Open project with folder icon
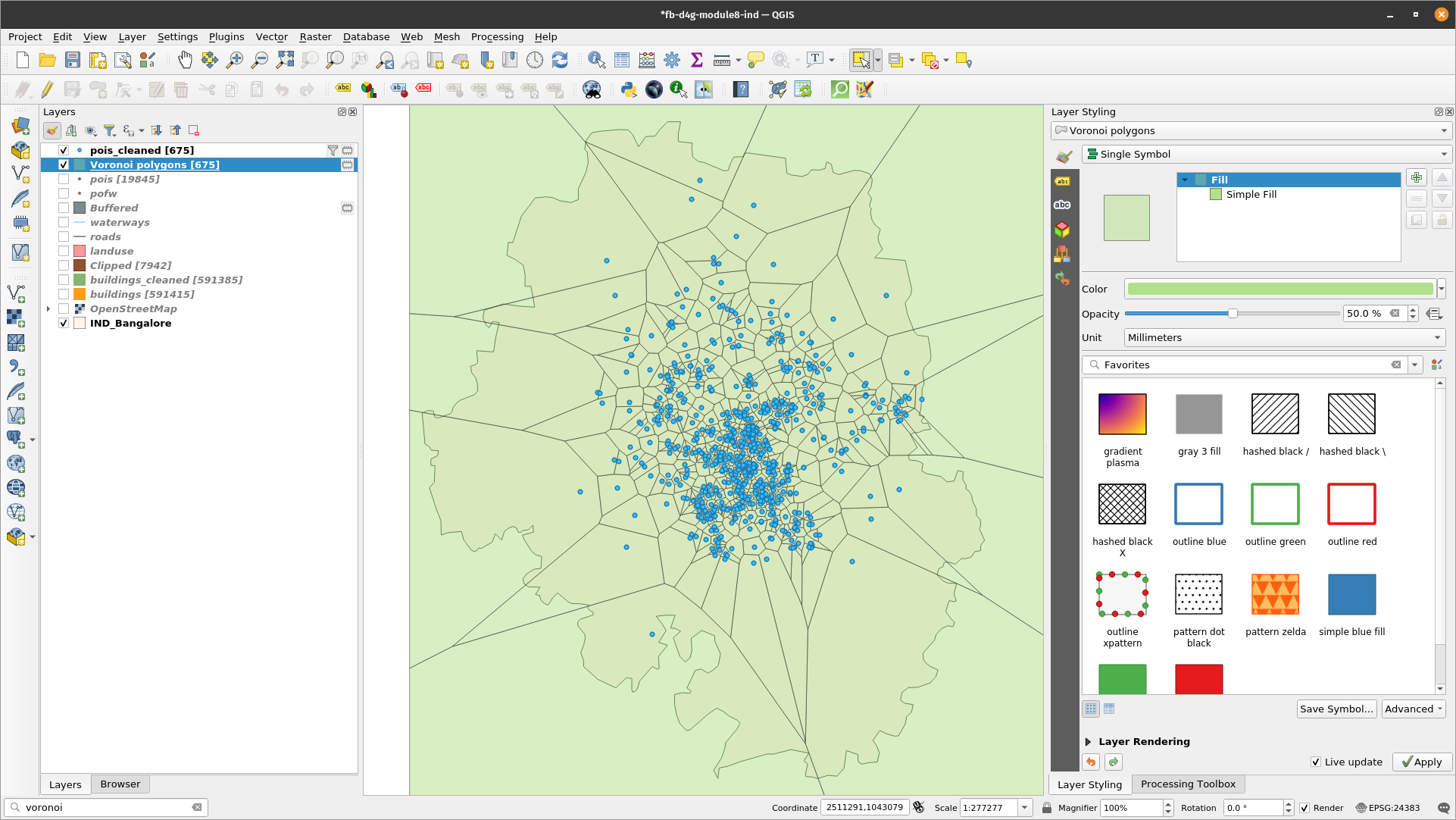The width and height of the screenshot is (1456, 820). [x=47, y=61]
